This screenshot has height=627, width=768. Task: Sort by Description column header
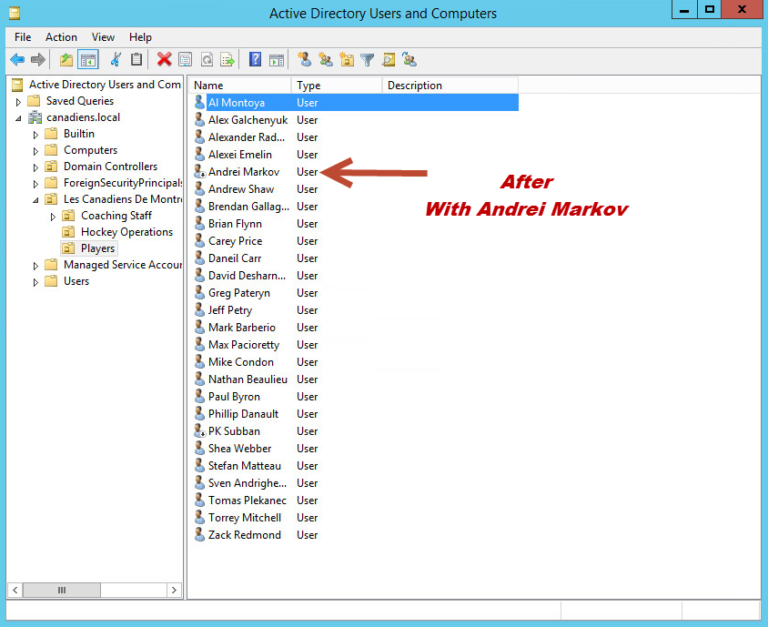450,85
